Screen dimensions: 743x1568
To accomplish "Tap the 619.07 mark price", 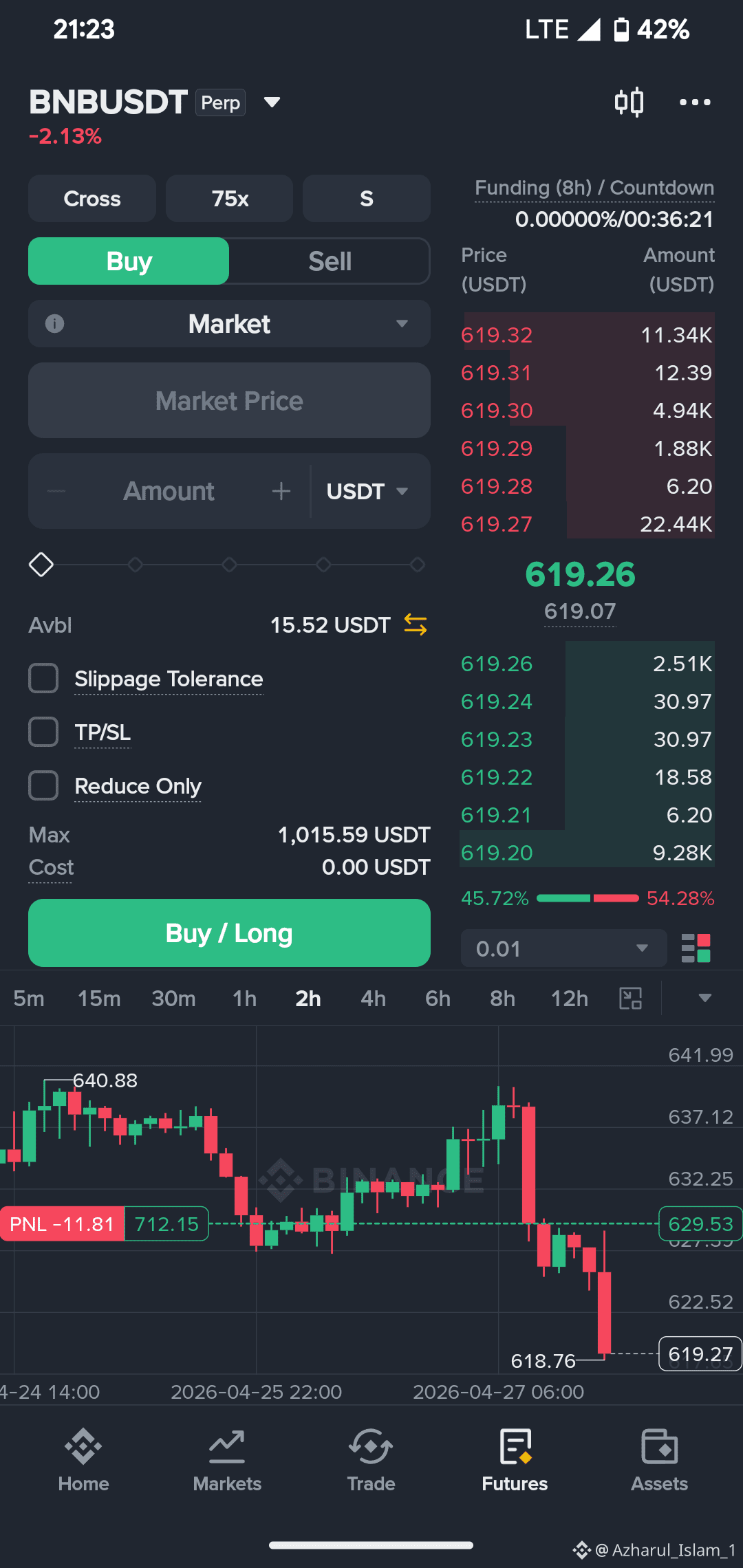I will click(x=580, y=611).
